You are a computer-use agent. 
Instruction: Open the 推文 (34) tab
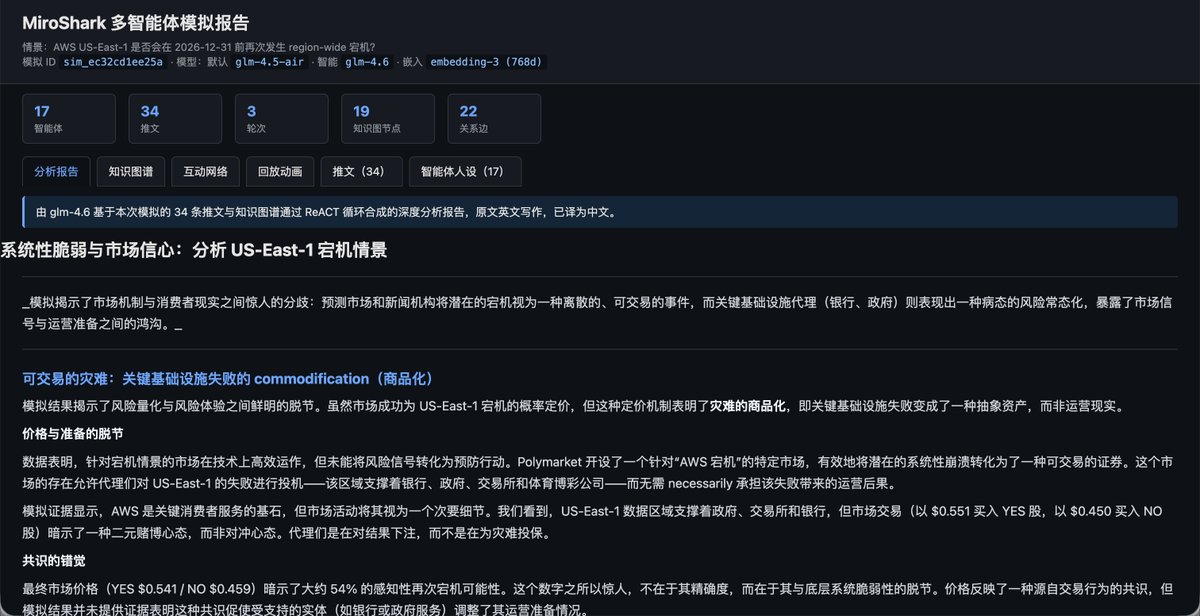coord(362,171)
